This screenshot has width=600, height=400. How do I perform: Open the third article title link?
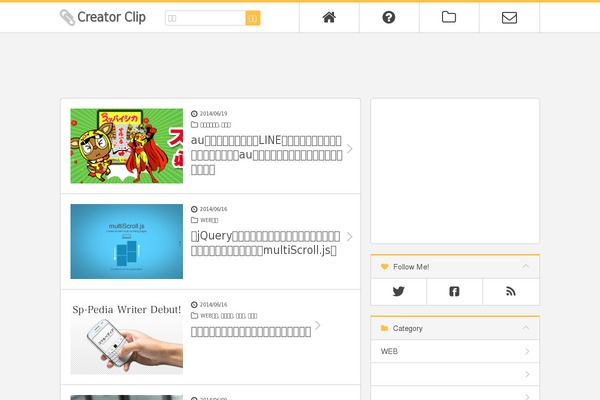point(251,332)
